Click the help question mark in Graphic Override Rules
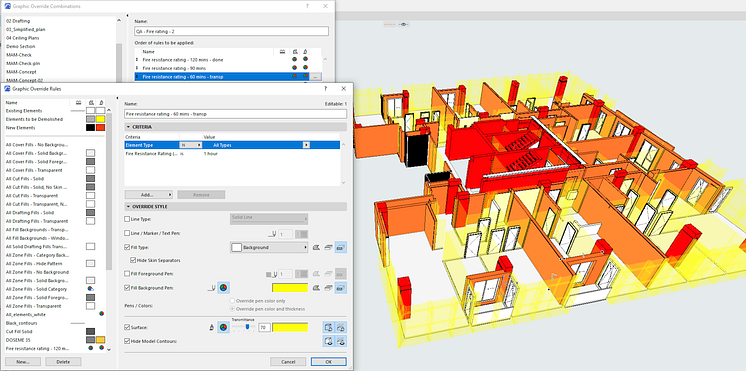The image size is (746, 371). (325, 88)
